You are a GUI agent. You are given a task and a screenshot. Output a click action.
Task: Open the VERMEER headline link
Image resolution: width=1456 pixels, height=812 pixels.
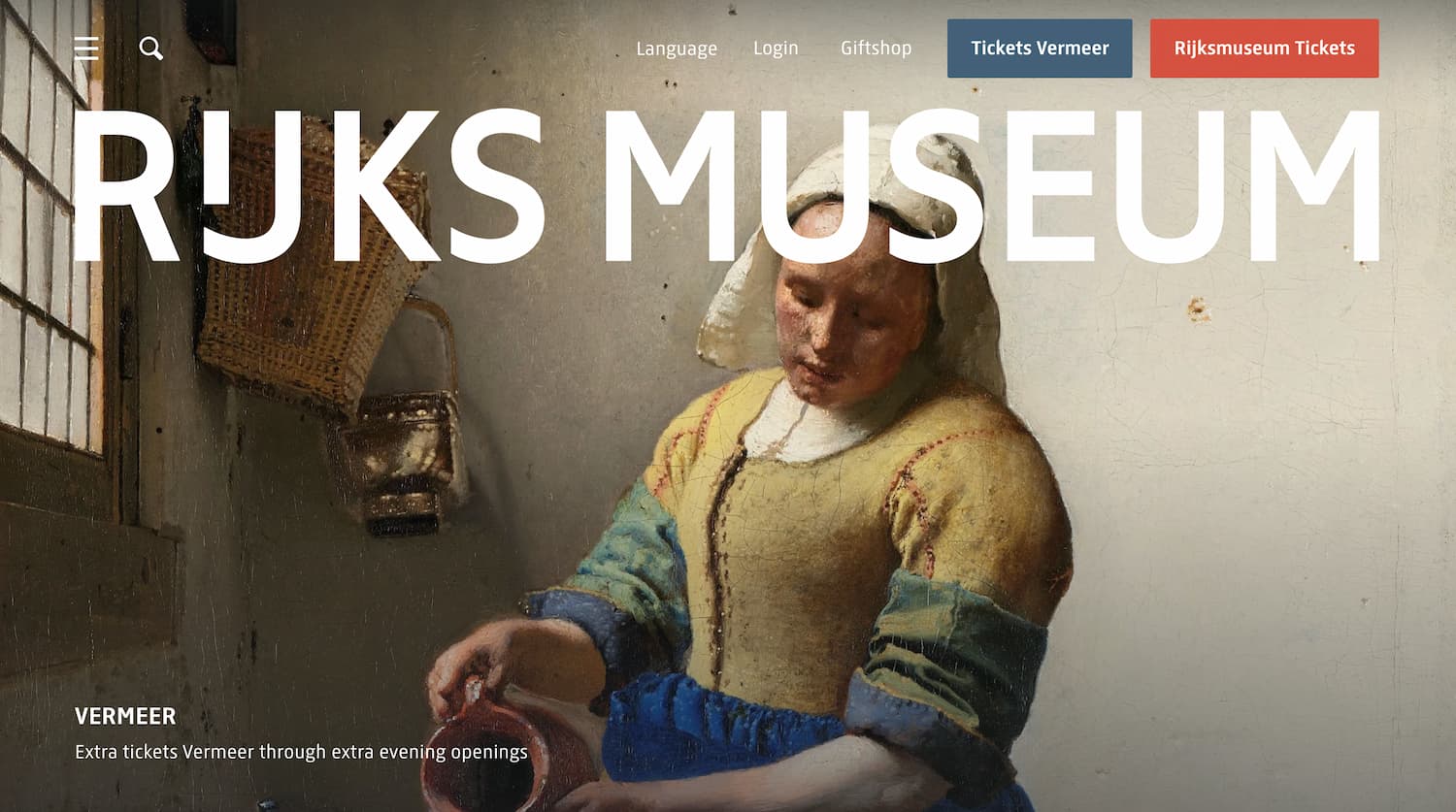tap(125, 716)
